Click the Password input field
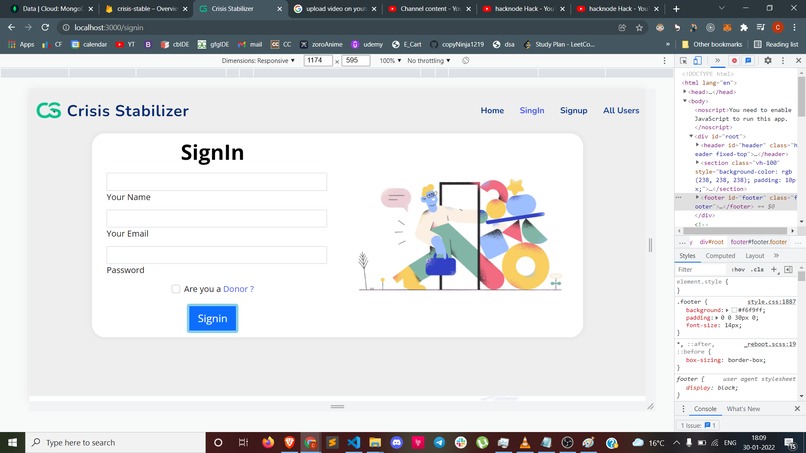Viewport: 806px width, 453px height. click(216, 255)
